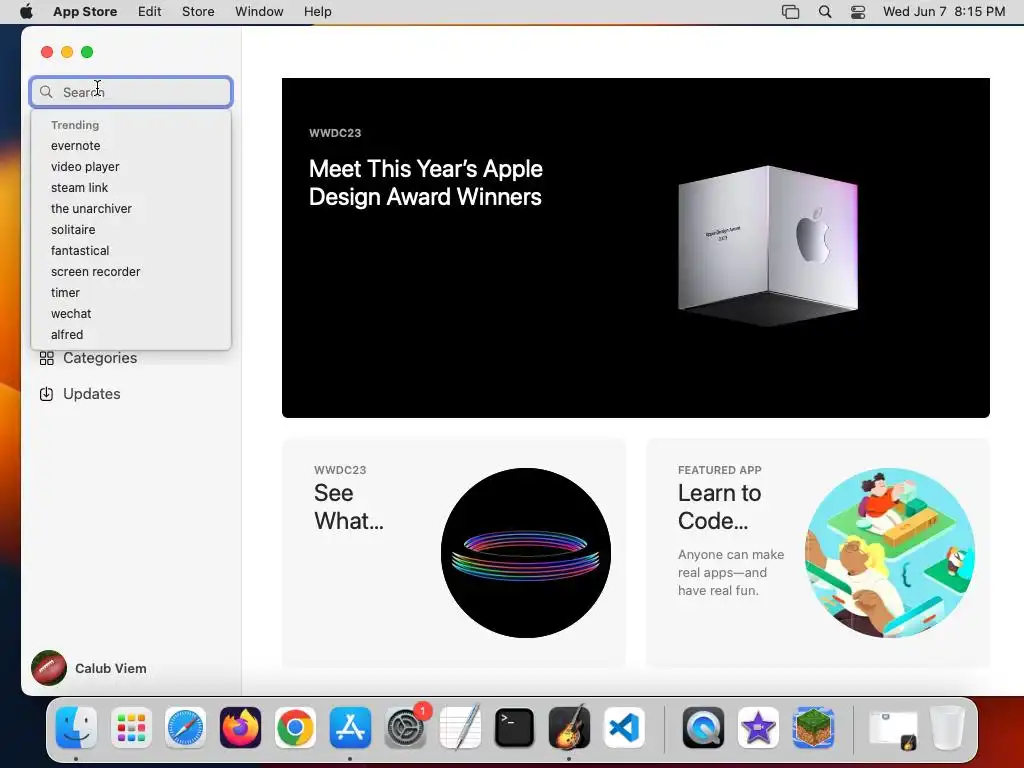Select trending search 'evernote'
Screen dimensions: 1024x768
[x=76, y=146]
